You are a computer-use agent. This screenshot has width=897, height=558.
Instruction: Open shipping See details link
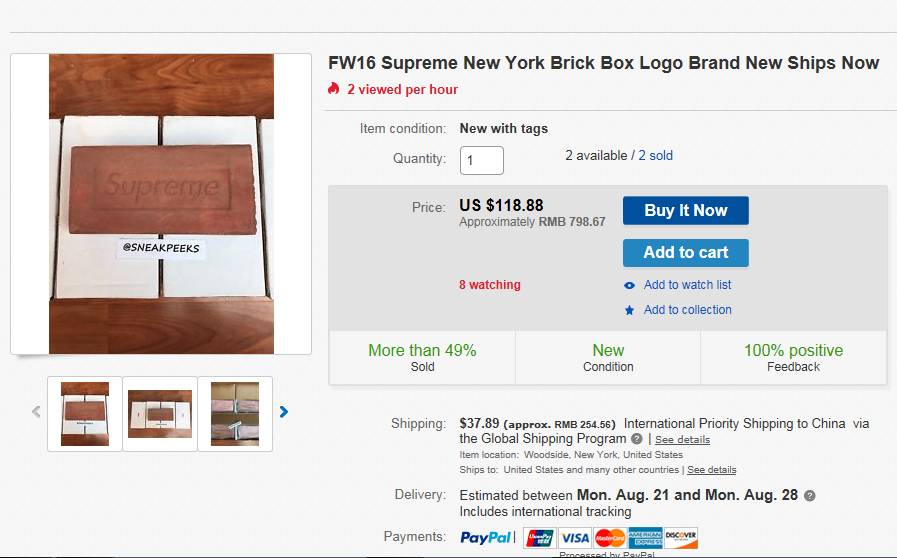pos(683,439)
